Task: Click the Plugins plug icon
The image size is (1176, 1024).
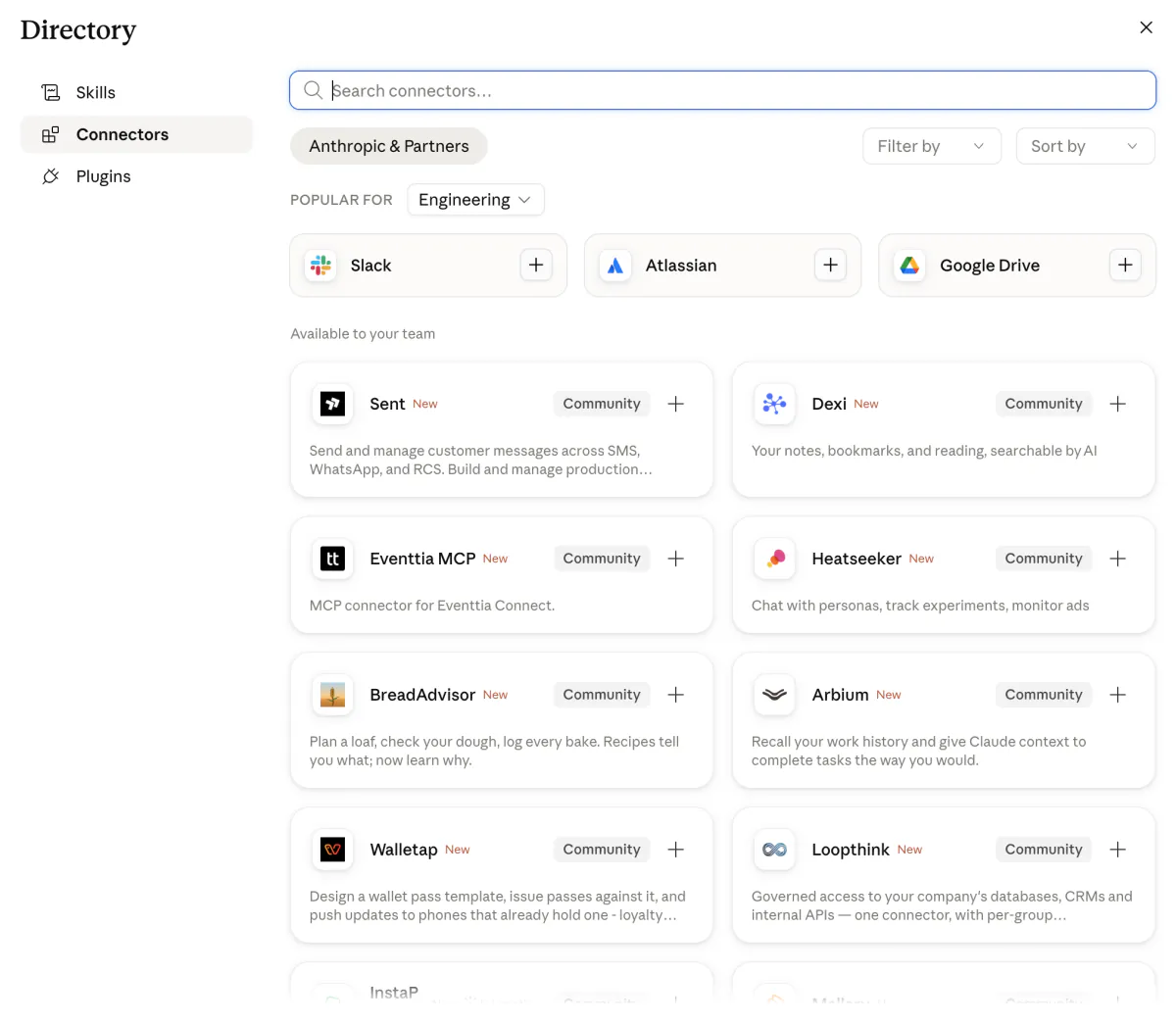Action: point(51,176)
